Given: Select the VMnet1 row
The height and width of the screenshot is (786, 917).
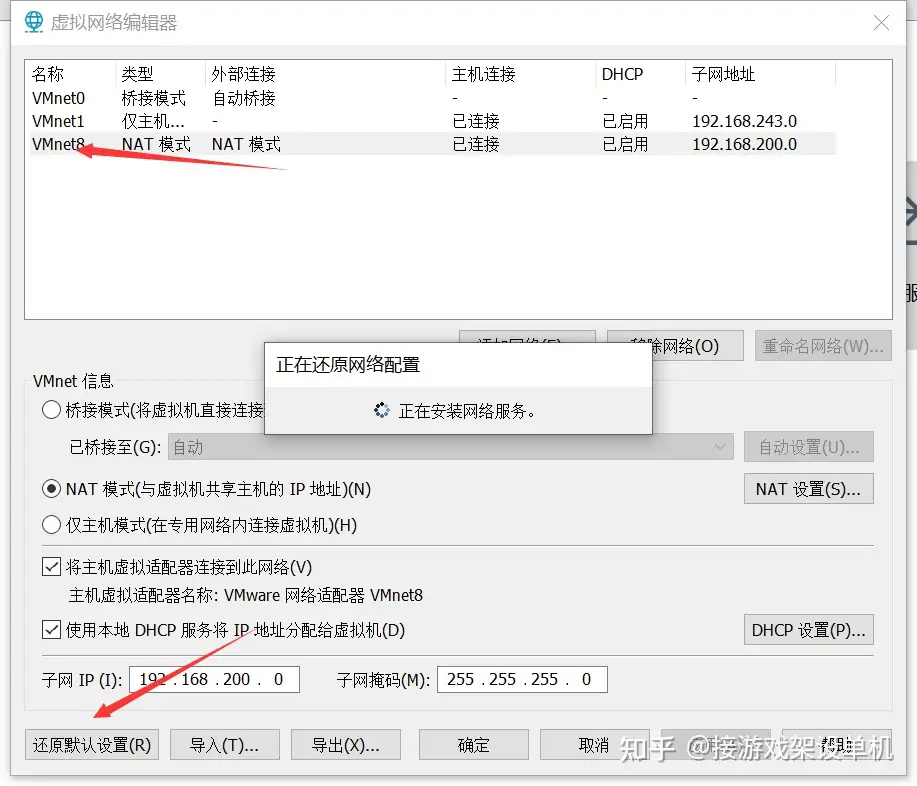Looking at the screenshot, I should [x=433, y=121].
